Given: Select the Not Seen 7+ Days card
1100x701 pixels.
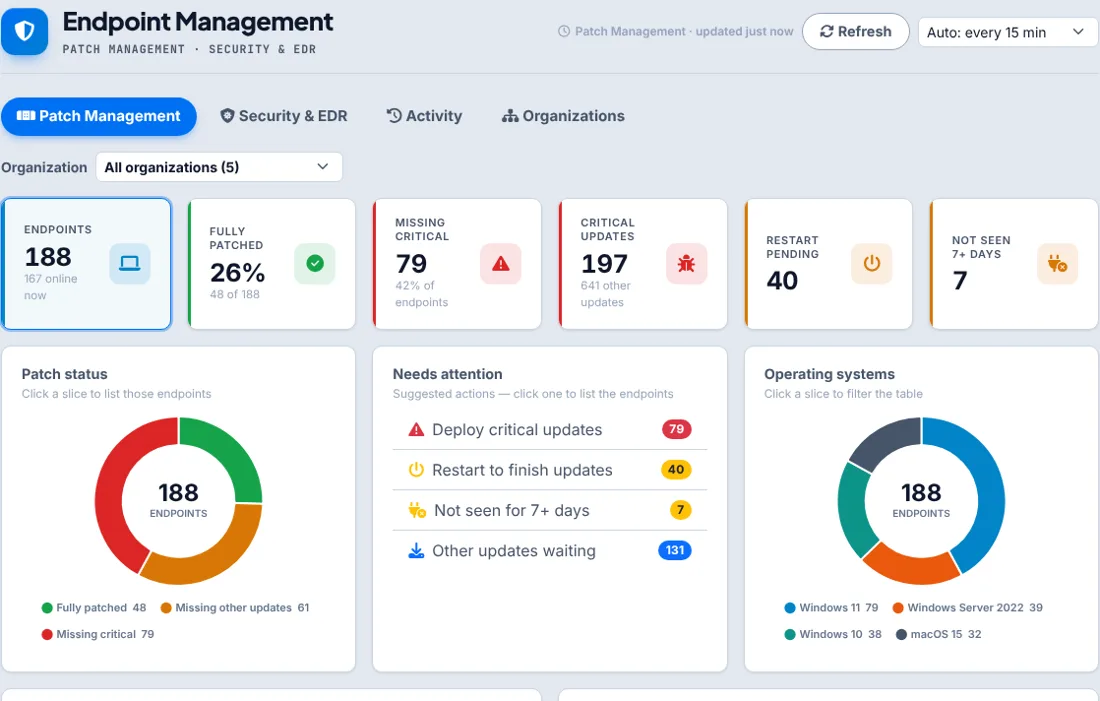Looking at the screenshot, I should [1014, 264].
